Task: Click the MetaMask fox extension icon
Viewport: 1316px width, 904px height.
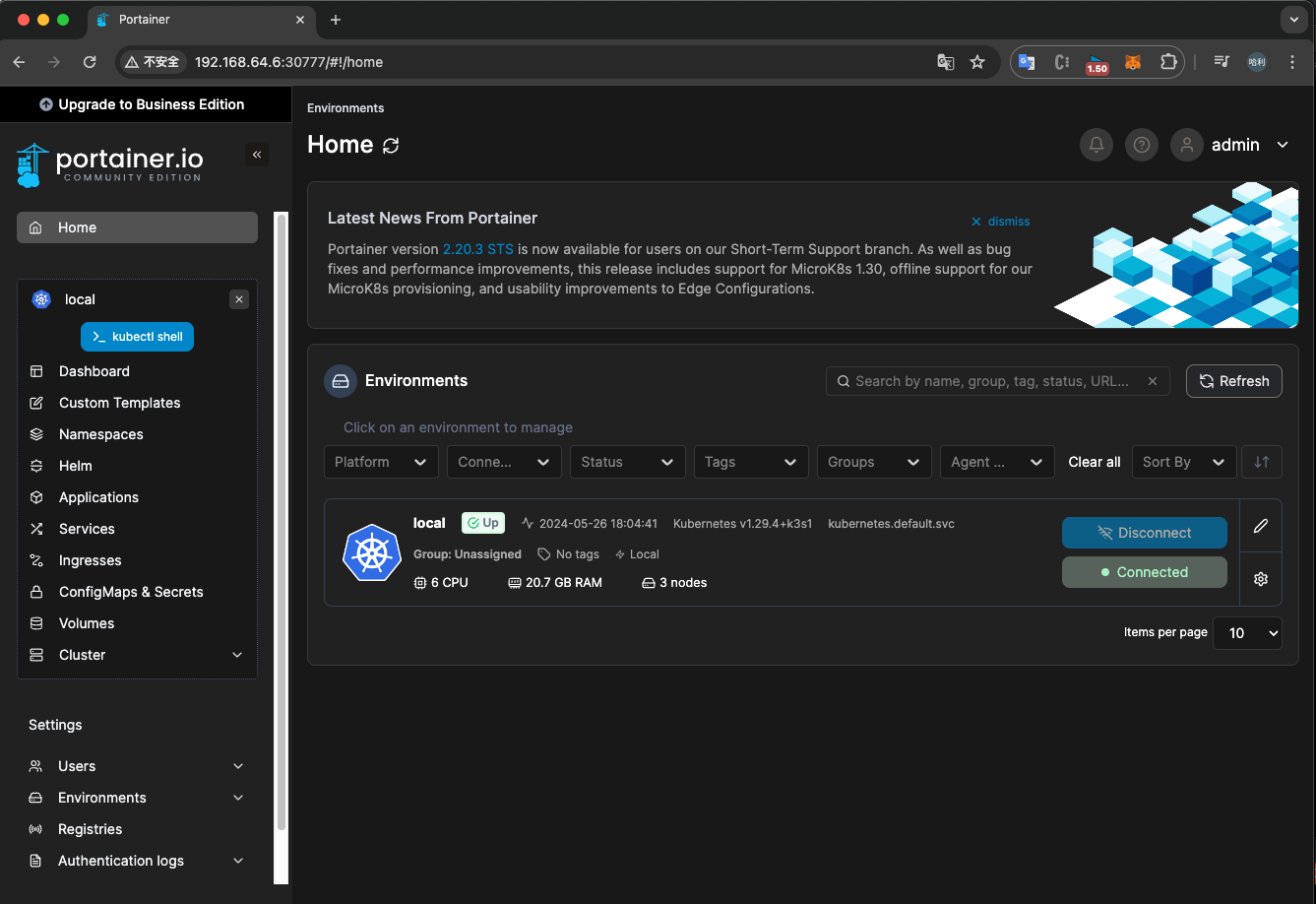Action: 1133,62
